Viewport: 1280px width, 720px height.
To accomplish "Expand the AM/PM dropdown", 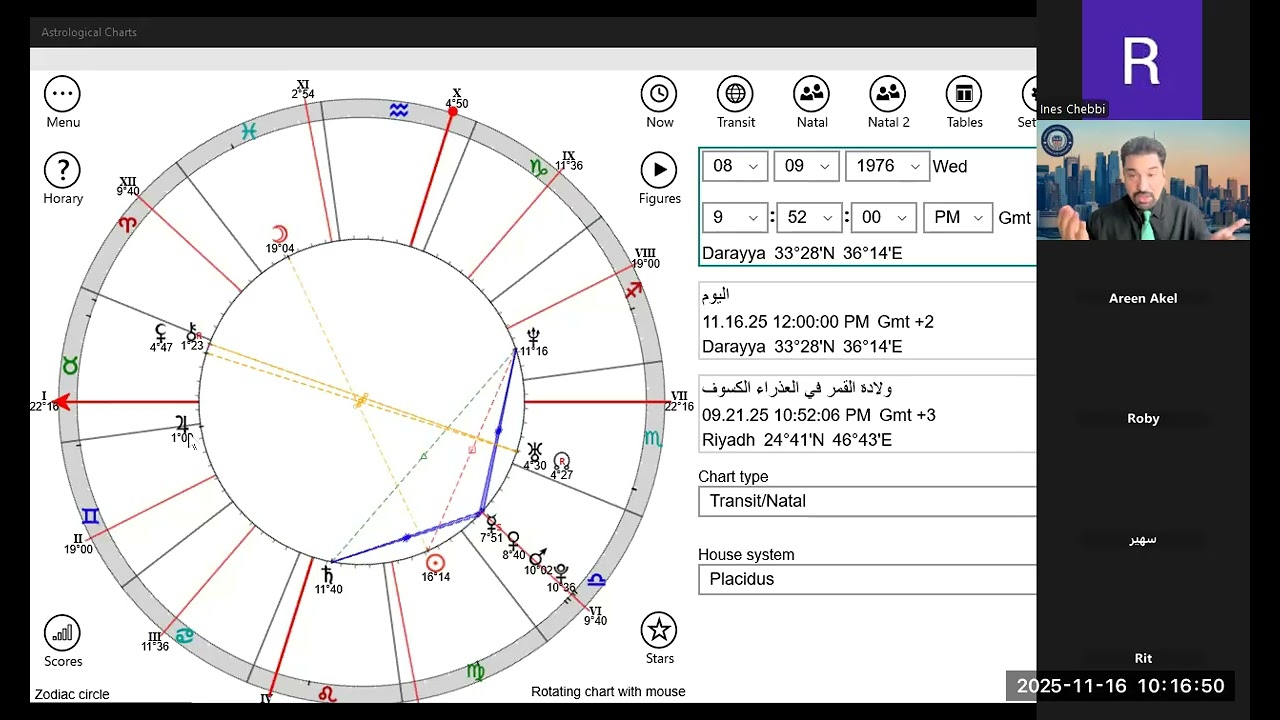I will [x=957, y=217].
